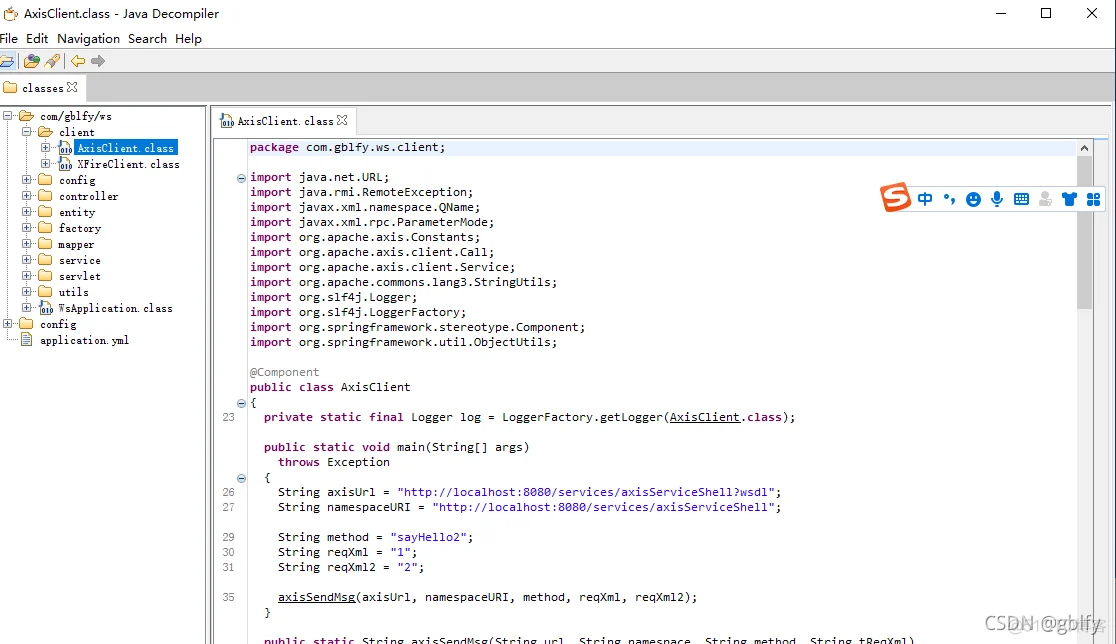
Task: Collapse the AxisClient class body fold marker
Action: [x=241, y=403]
